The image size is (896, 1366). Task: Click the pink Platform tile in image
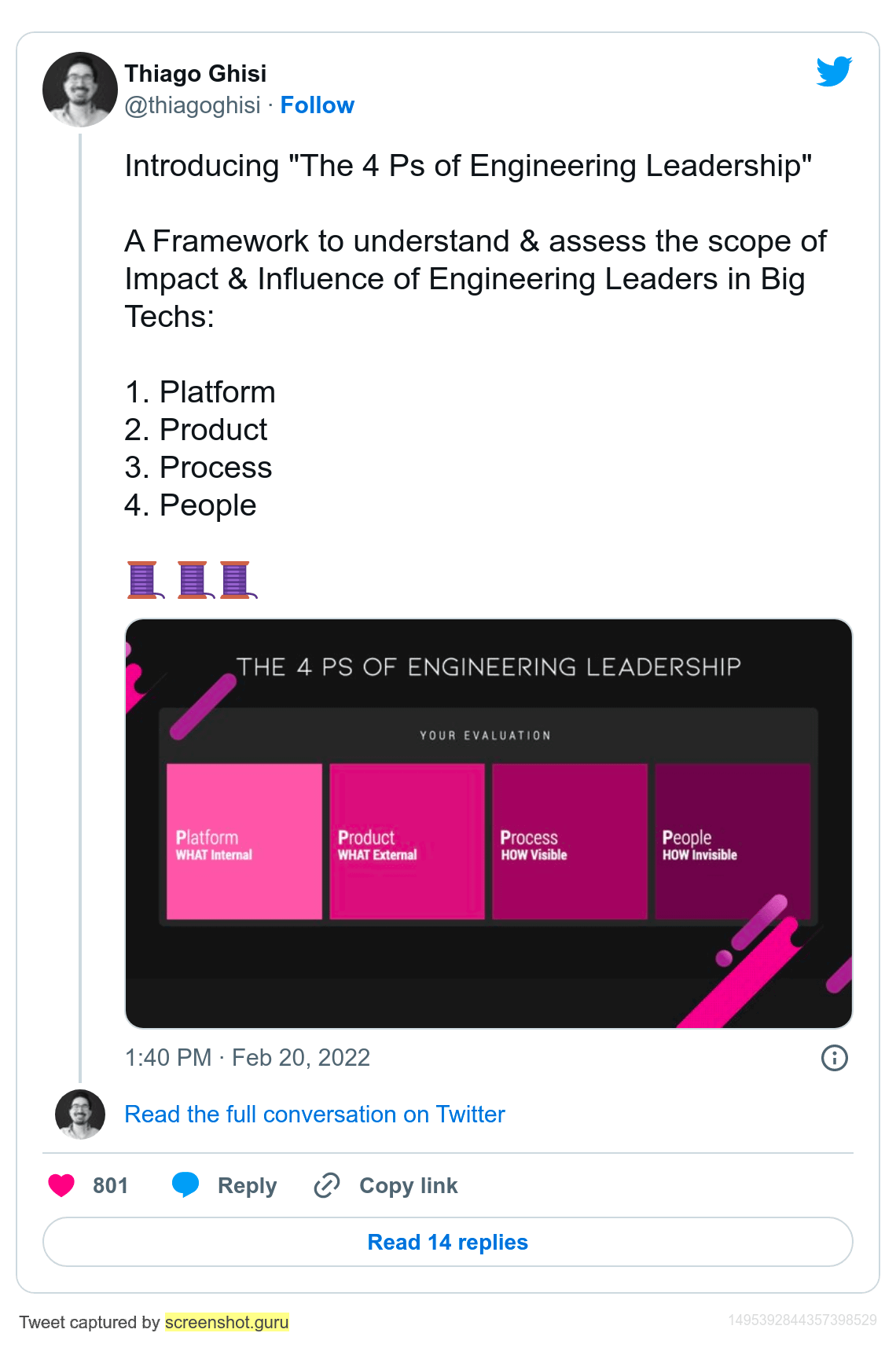(x=244, y=841)
